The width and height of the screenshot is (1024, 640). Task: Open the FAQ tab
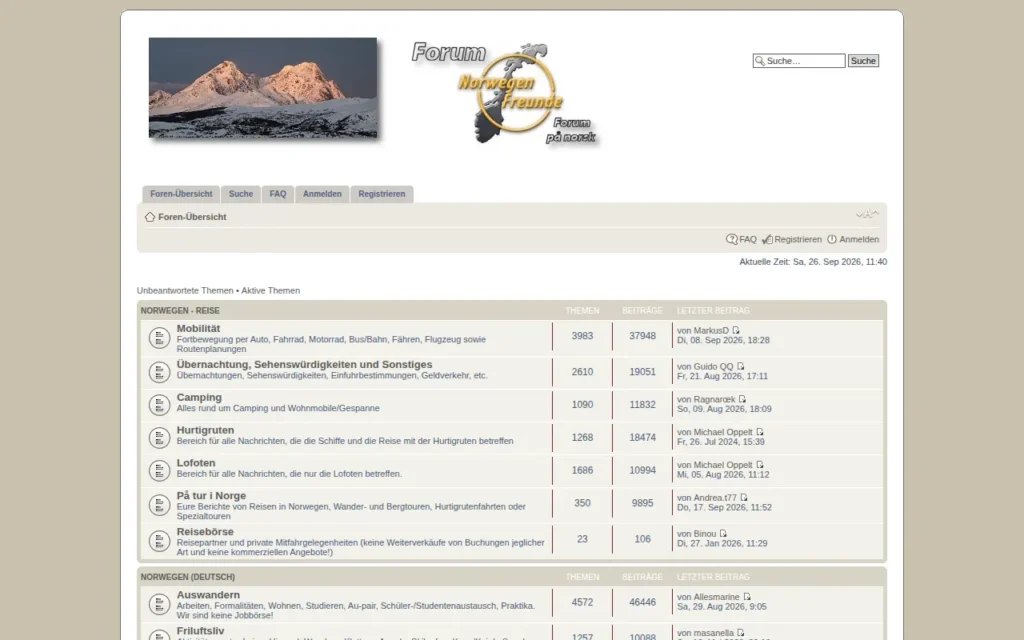point(278,194)
